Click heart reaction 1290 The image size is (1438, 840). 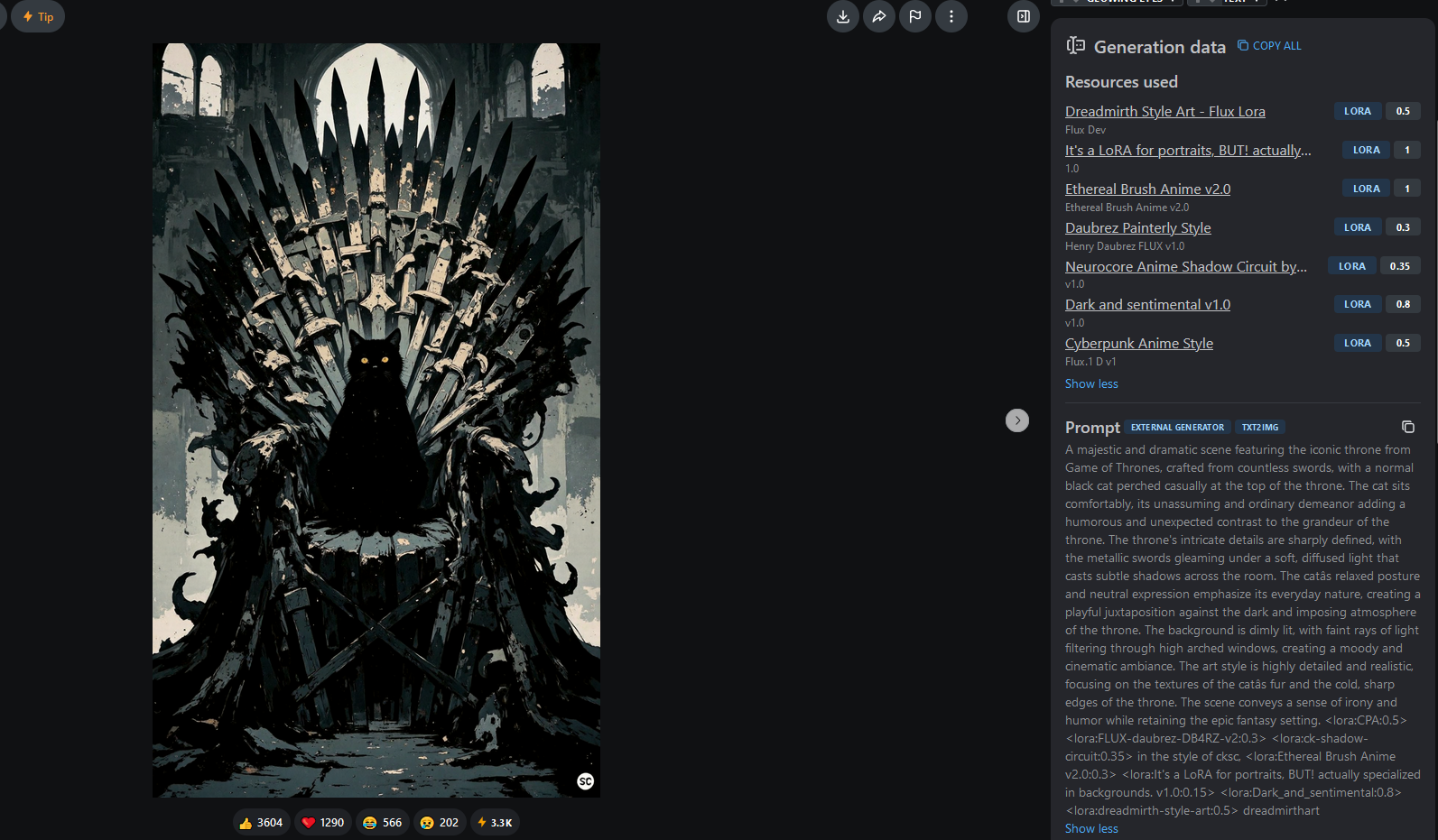pos(323,822)
